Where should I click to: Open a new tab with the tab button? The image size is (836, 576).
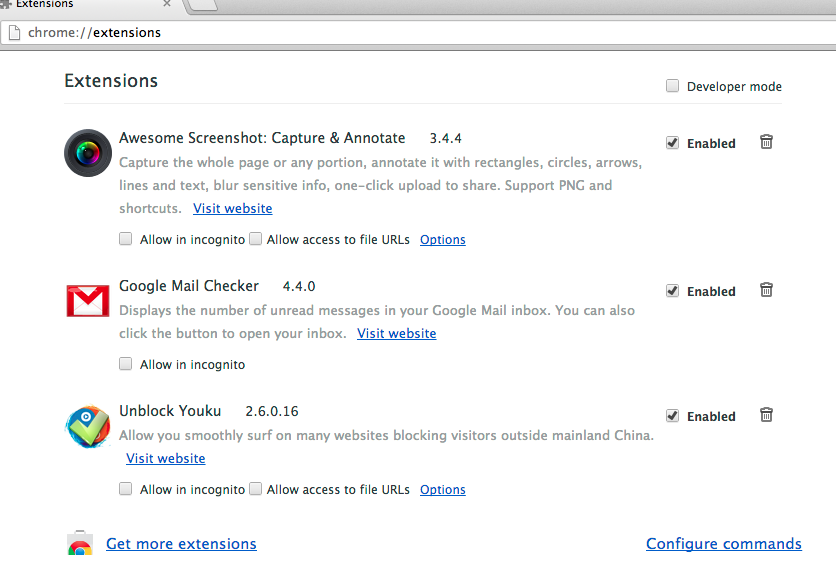click(x=203, y=4)
